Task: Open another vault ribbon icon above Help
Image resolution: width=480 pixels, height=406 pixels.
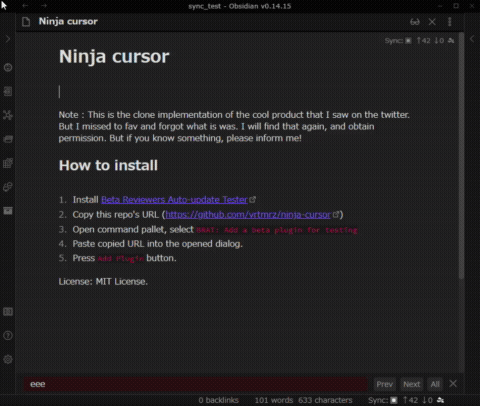Action: click(x=8, y=312)
